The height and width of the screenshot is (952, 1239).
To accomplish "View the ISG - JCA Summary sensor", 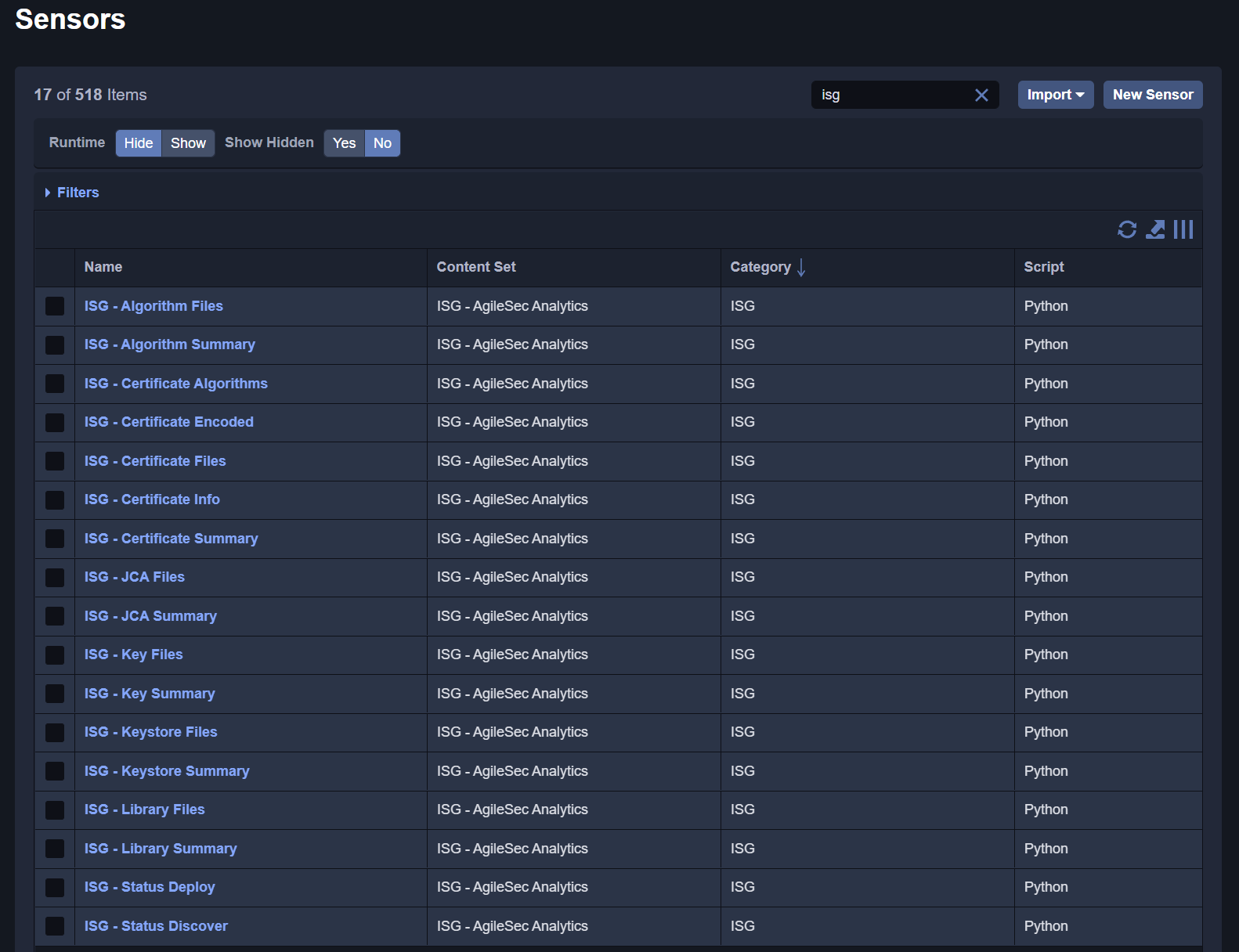I will 150,616.
